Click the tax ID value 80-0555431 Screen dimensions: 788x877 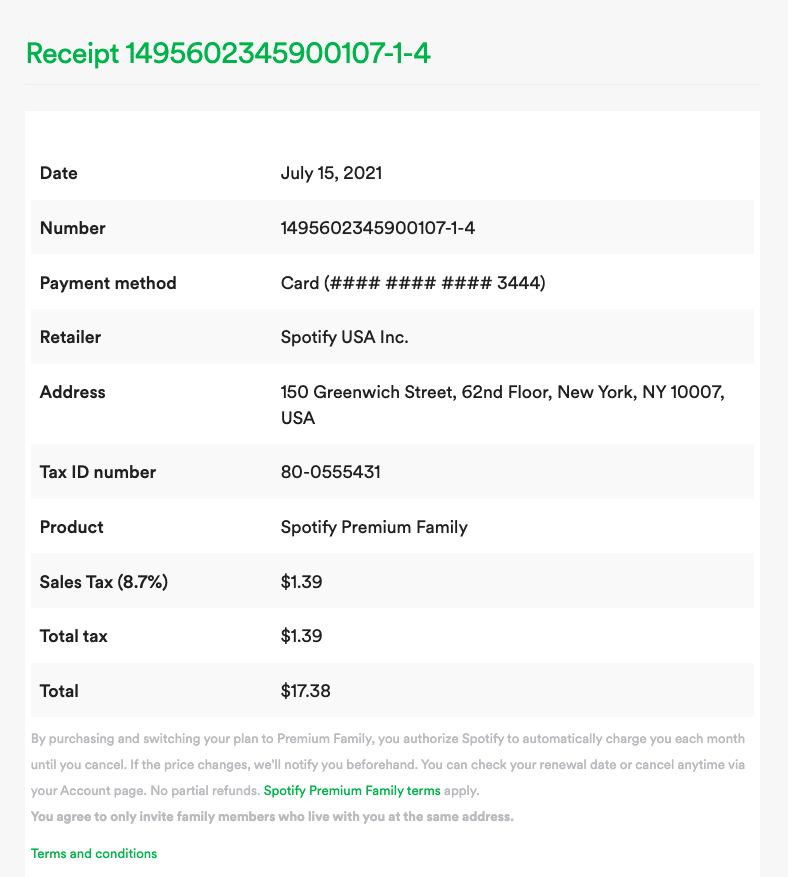click(x=331, y=471)
